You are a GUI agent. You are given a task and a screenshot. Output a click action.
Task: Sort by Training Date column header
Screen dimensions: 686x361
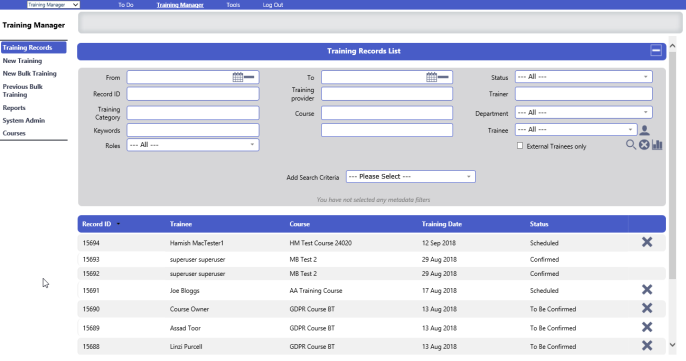441,224
